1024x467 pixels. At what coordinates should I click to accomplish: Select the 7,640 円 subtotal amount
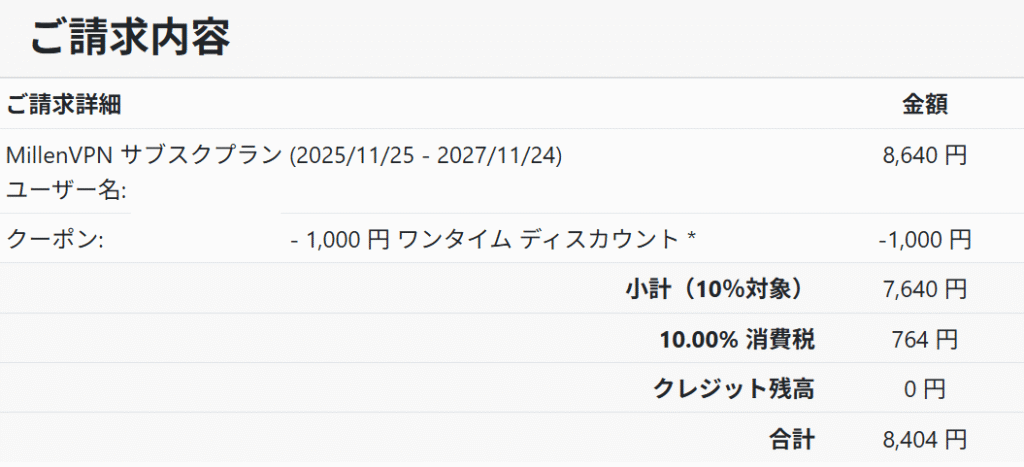pos(925,290)
